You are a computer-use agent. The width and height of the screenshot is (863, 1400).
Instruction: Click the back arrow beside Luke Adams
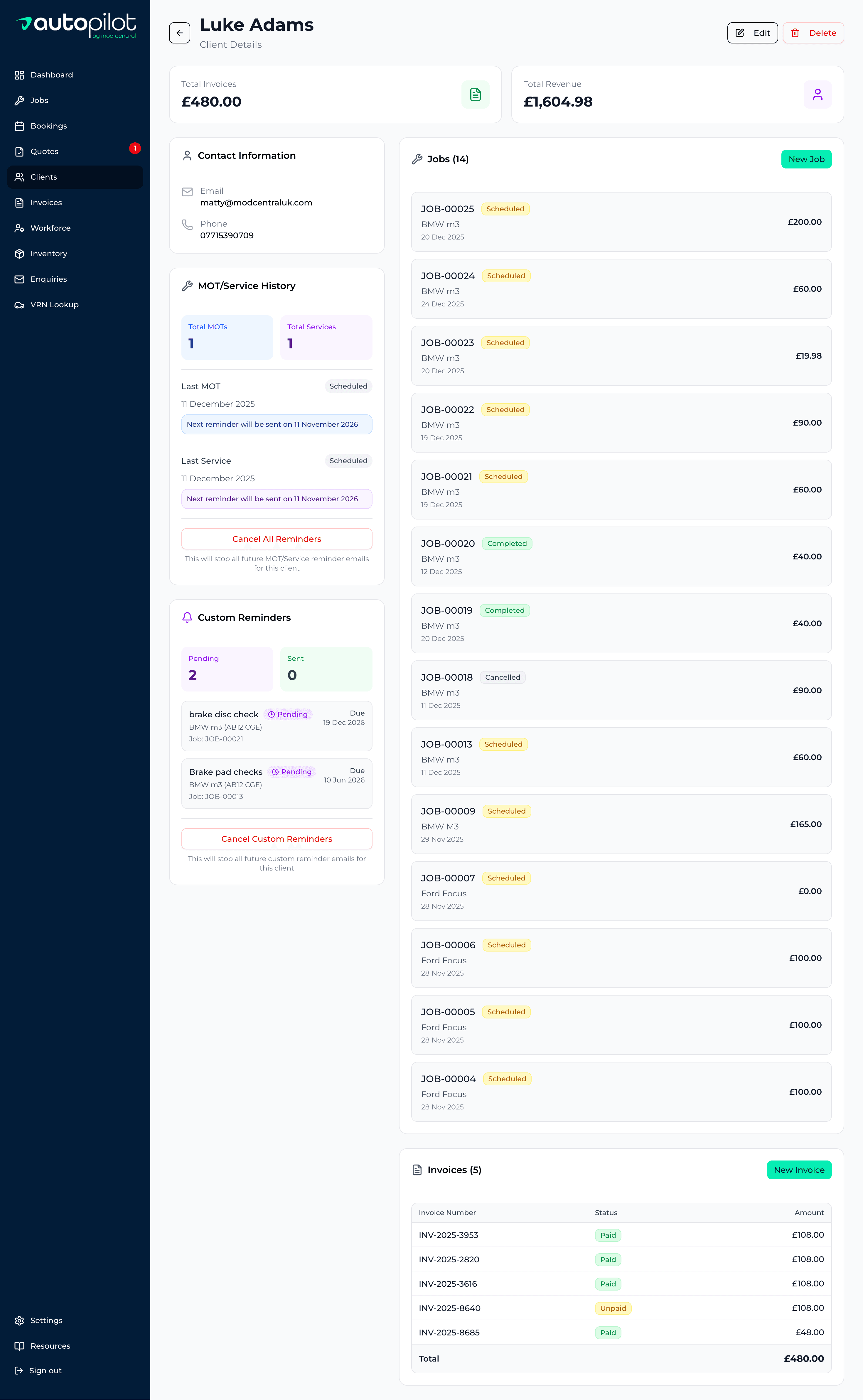(180, 33)
